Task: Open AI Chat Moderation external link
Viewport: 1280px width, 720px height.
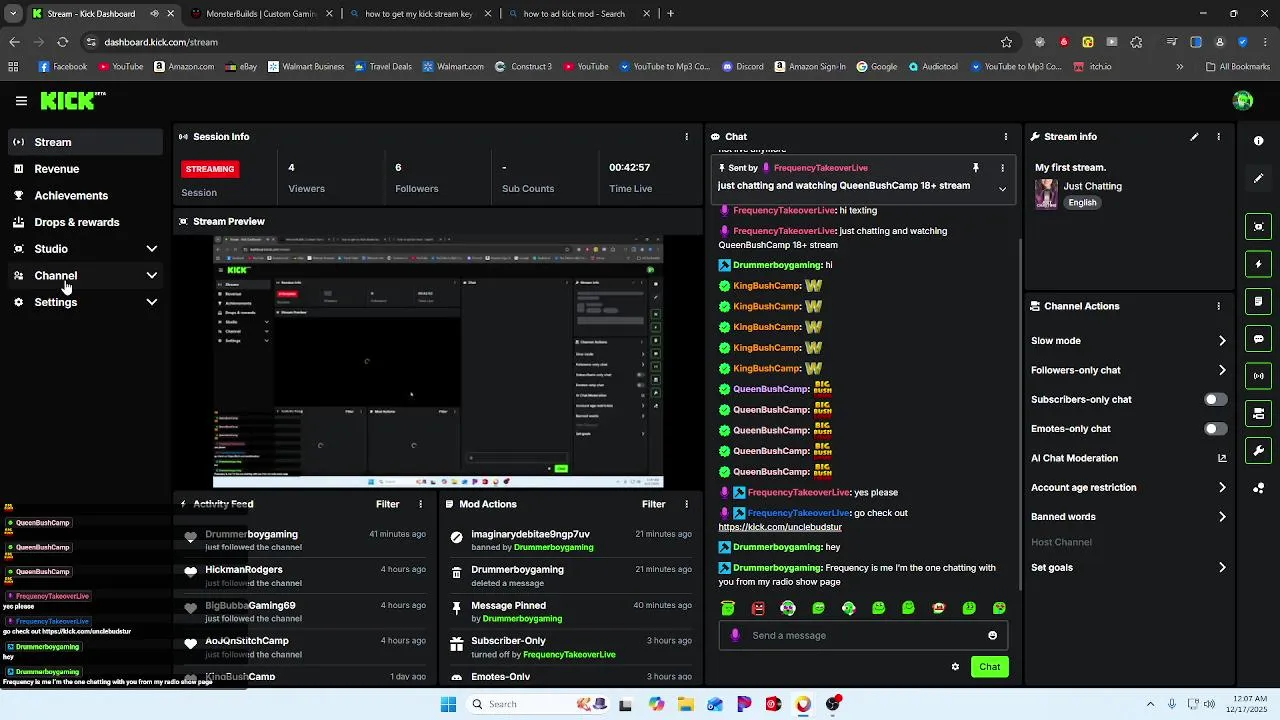Action: click(x=1222, y=458)
